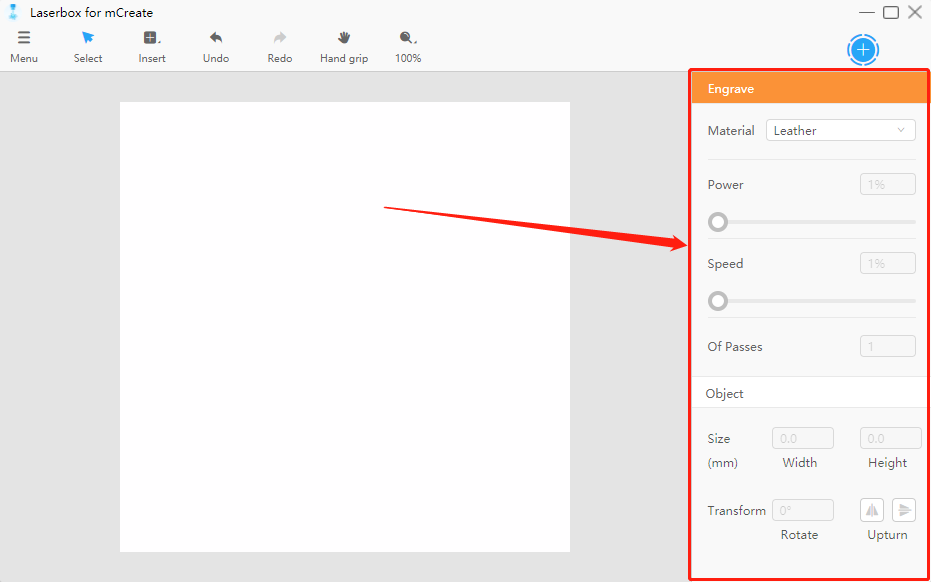Viewport: 931px width, 582px height.
Task: Click the 'Rotate' caption text
Action: [x=799, y=535]
